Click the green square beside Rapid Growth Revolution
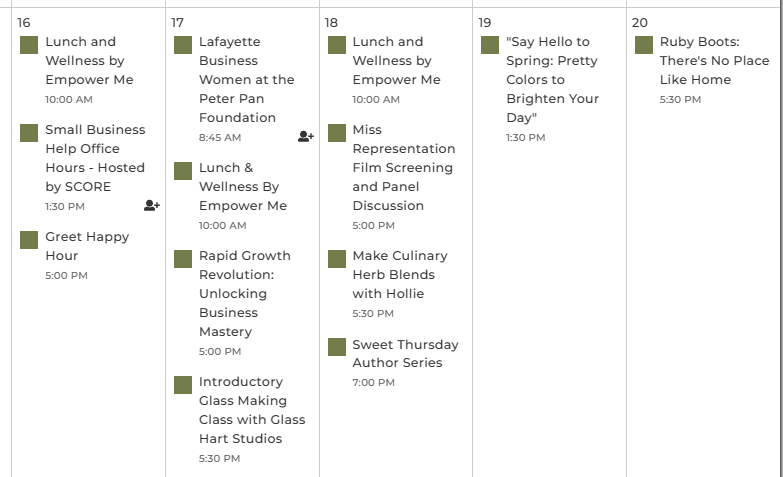This screenshot has height=477, width=783. pos(183,259)
